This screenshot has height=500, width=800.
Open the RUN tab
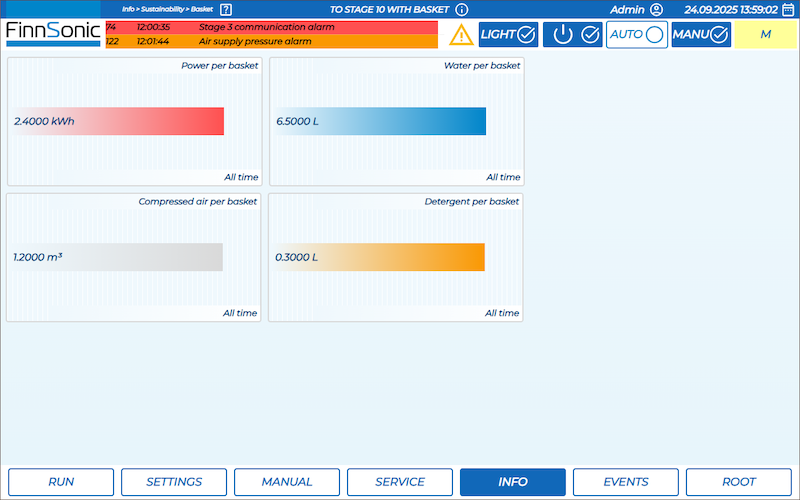pyautogui.click(x=61, y=482)
